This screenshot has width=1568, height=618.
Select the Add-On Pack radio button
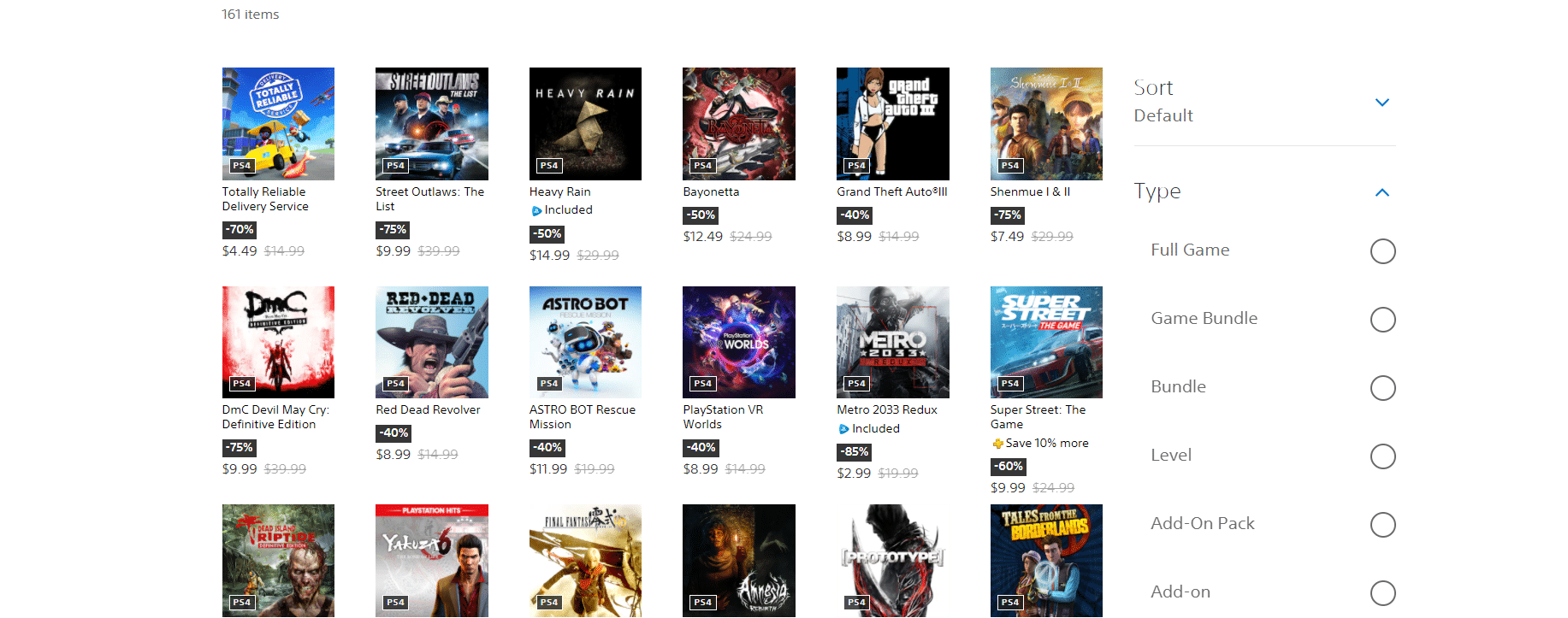[x=1382, y=525]
